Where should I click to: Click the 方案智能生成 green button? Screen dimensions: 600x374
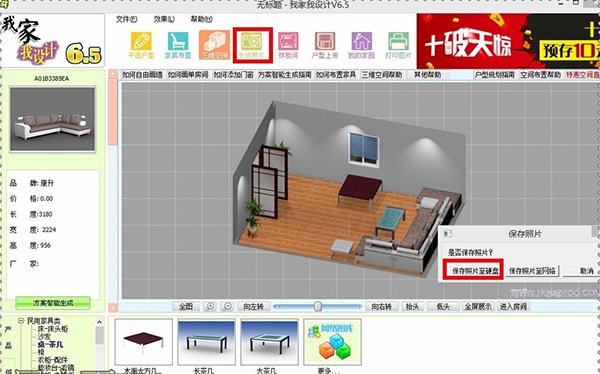point(53,303)
